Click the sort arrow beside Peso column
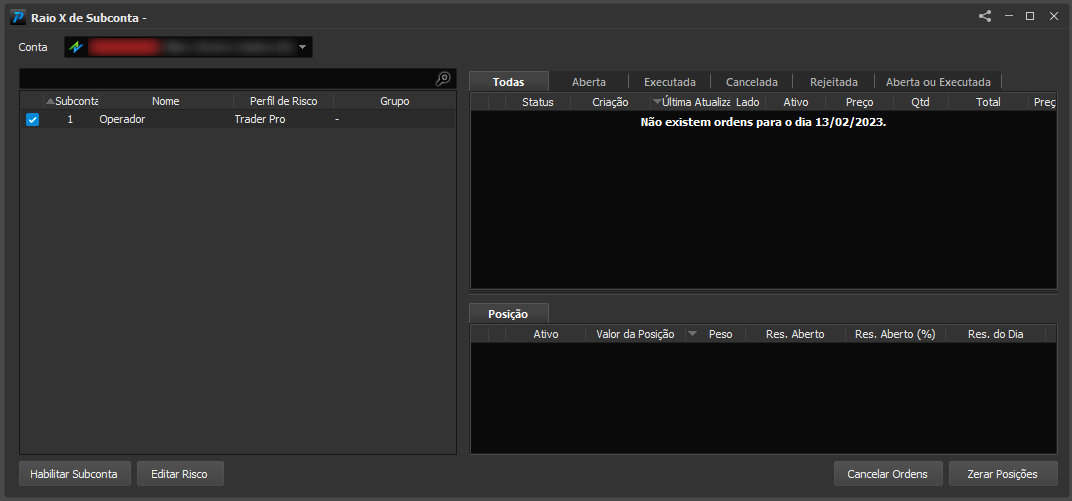 pyautogui.click(x=692, y=334)
